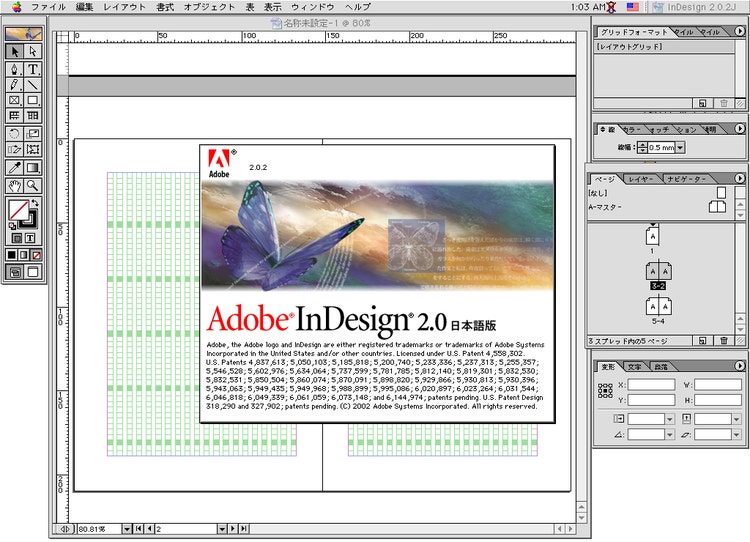
Task: Select the A-マスター master row
Action: [659, 207]
